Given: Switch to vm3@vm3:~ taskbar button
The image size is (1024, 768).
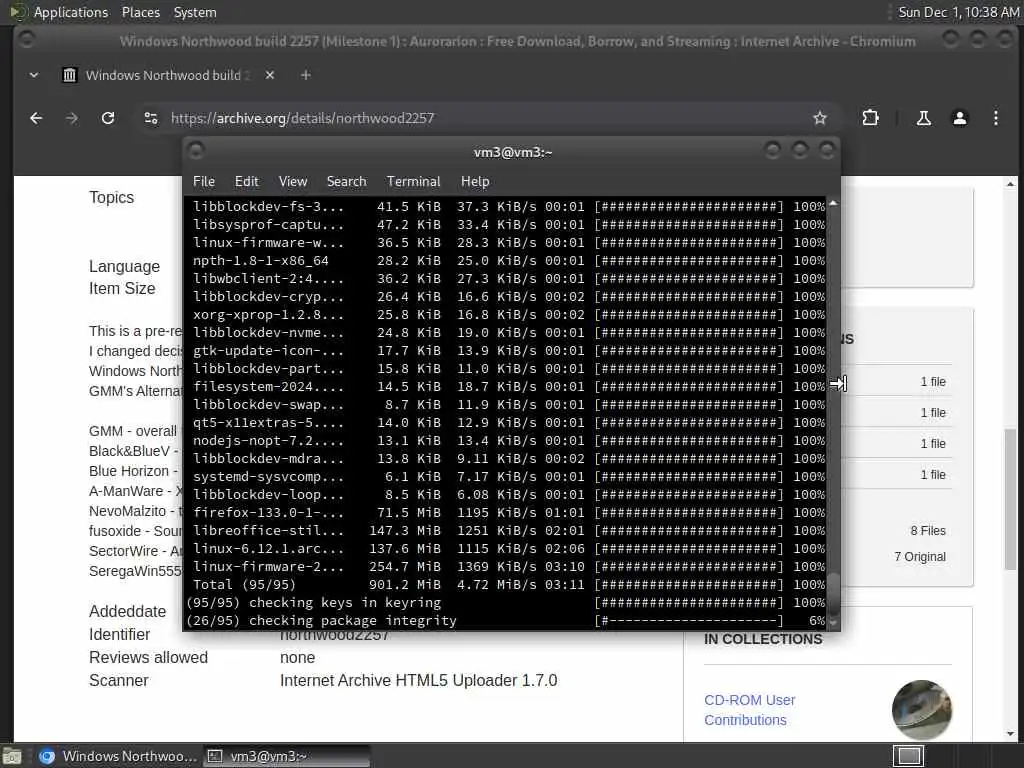Looking at the screenshot, I should [286, 756].
